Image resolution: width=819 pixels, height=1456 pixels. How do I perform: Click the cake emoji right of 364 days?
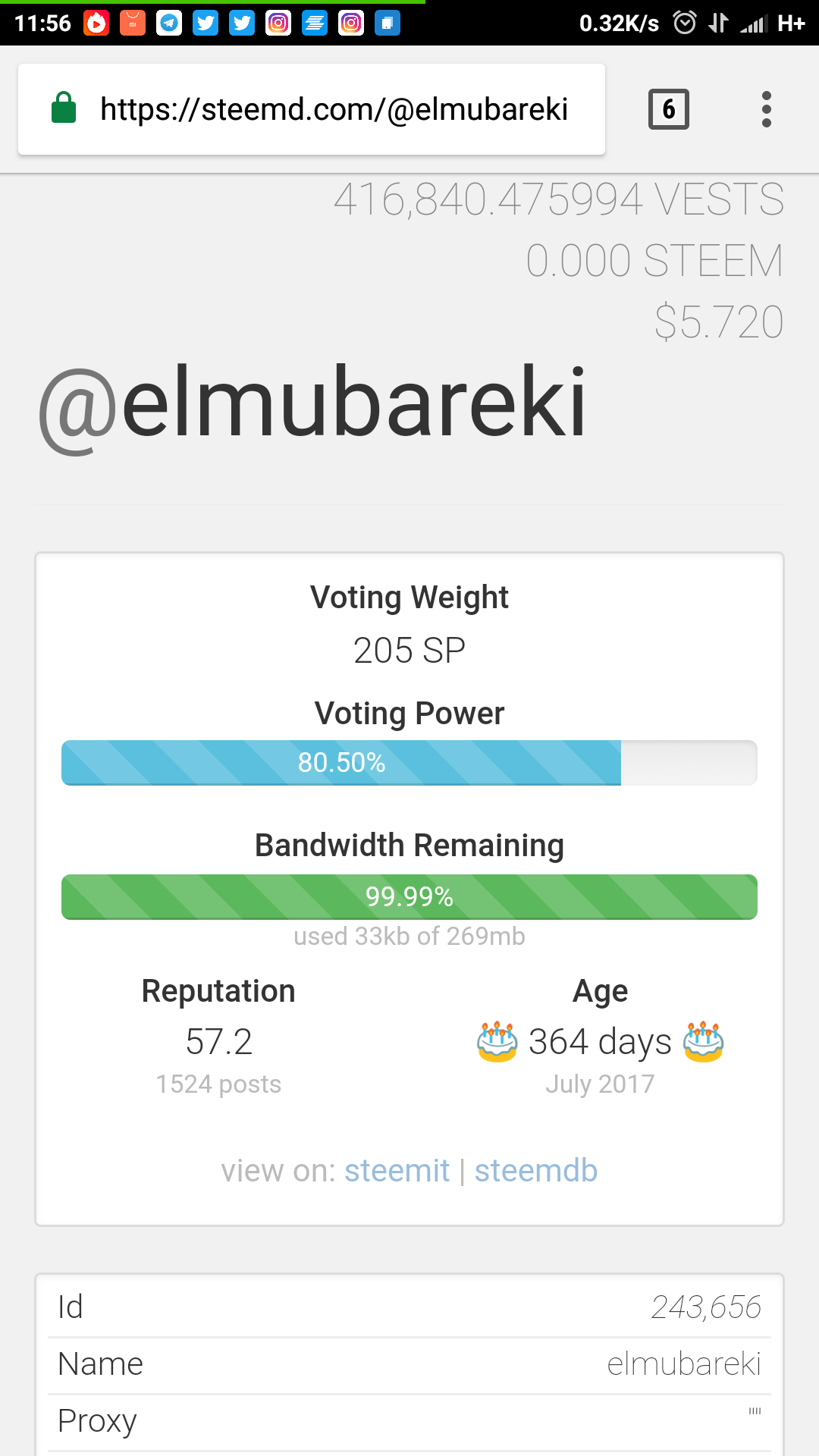[703, 1042]
